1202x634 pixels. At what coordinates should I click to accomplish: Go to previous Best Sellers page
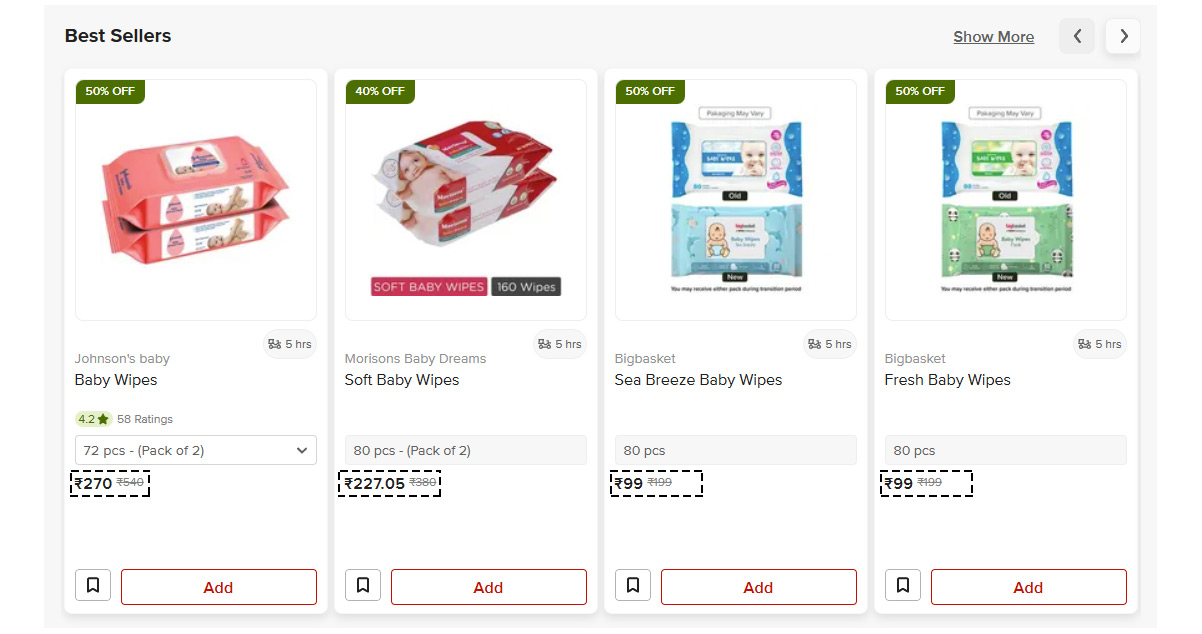pyautogui.click(x=1077, y=37)
